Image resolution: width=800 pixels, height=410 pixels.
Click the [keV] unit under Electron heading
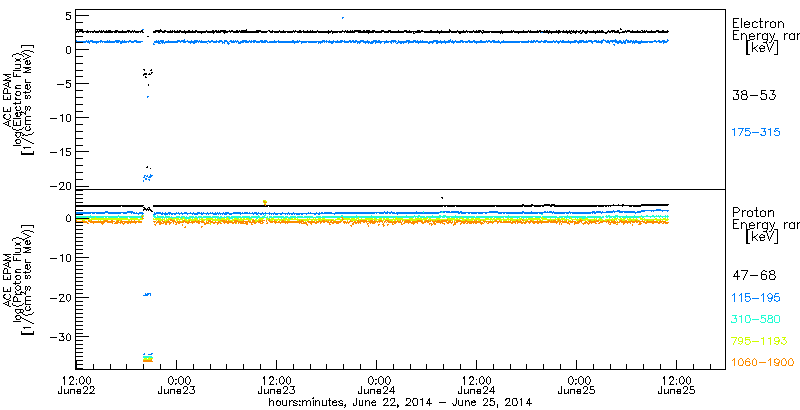click(762, 49)
